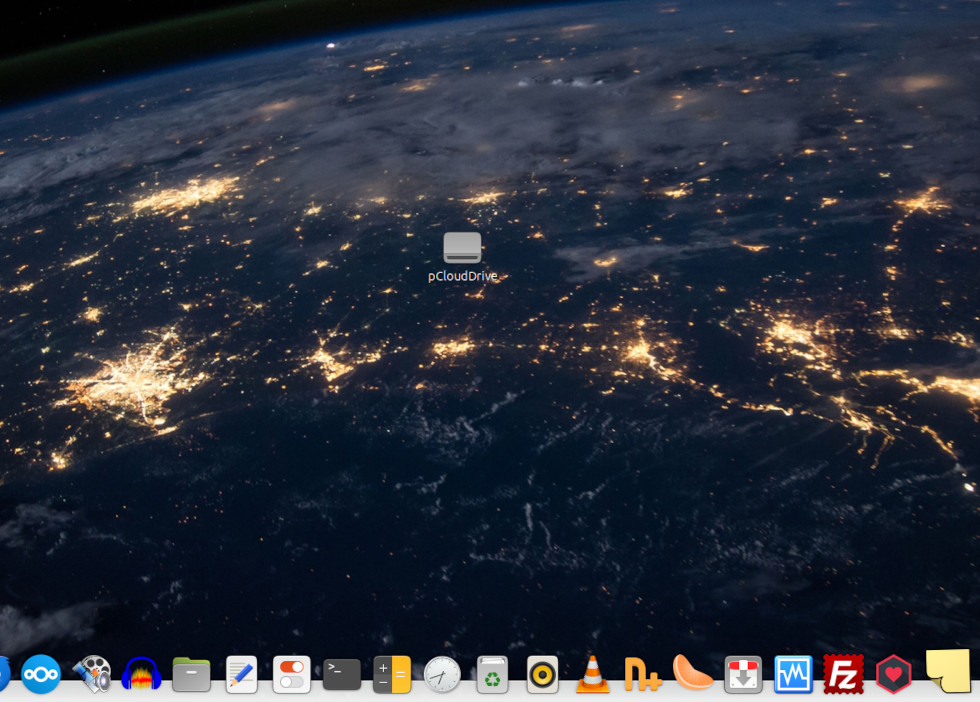
Task: Click the analog clock icon in the dock
Action: click(442, 675)
